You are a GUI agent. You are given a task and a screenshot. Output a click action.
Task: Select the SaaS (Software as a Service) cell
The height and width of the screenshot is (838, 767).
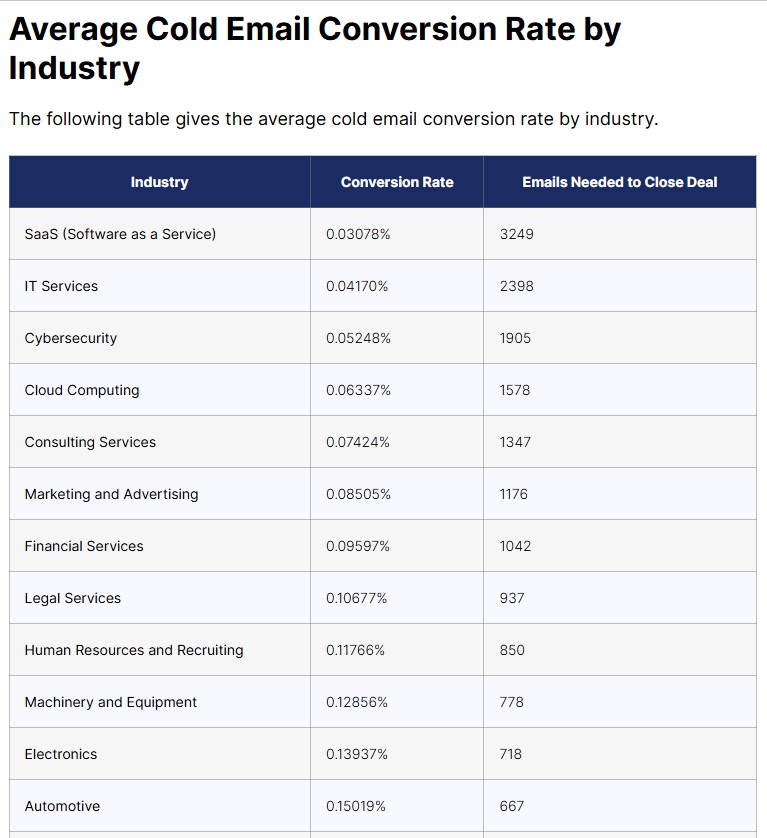[120, 234]
